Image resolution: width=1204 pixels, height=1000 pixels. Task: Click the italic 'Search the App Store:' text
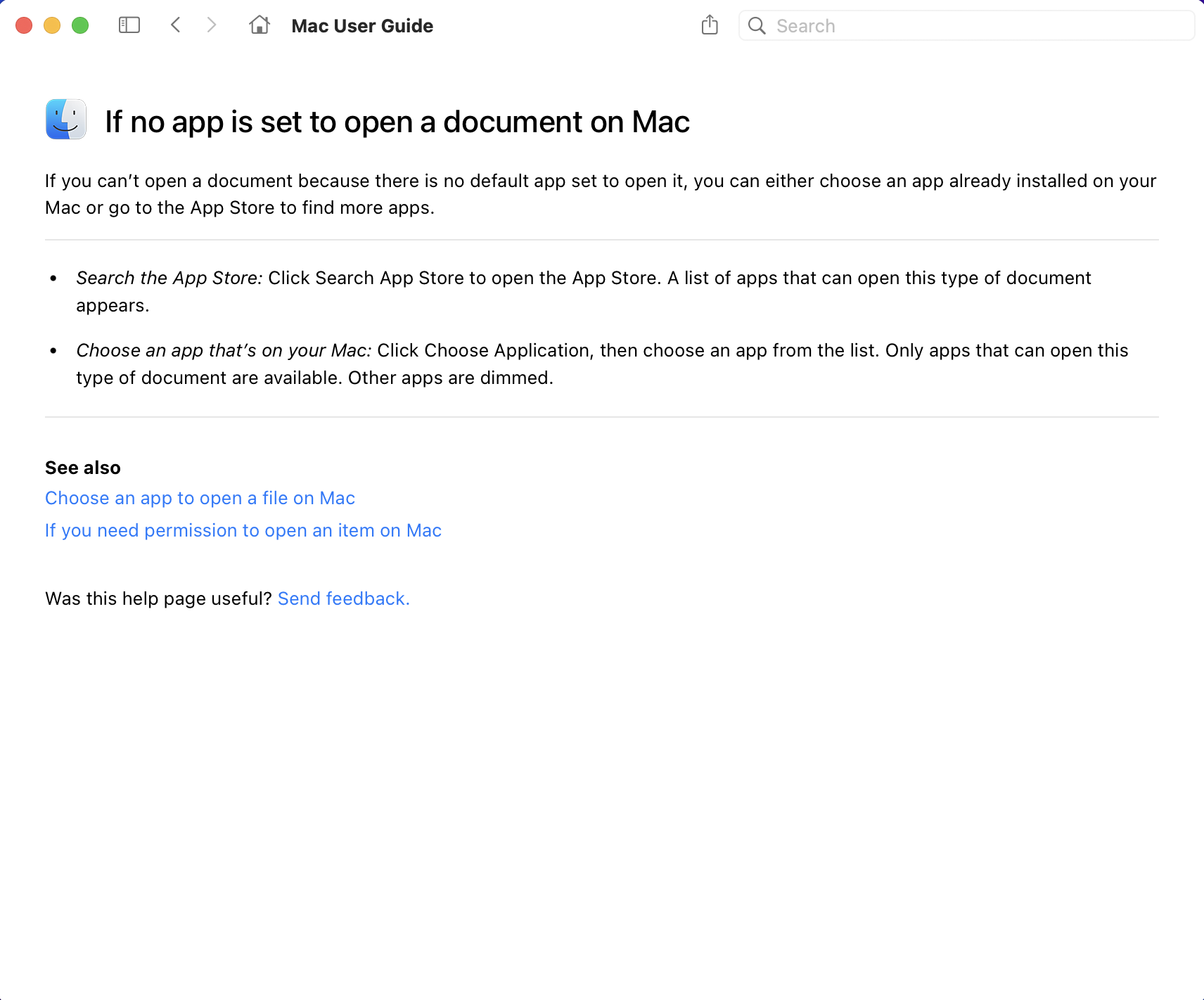169,278
